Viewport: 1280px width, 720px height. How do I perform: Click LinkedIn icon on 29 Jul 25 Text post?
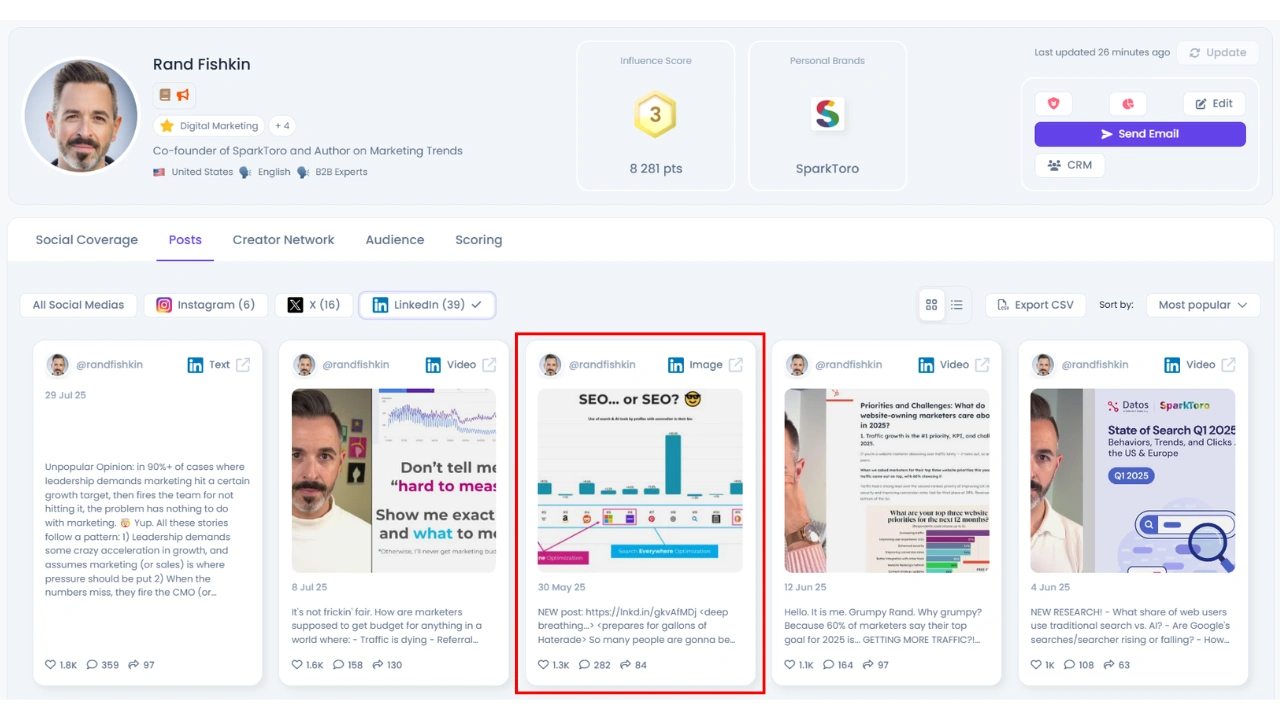pyautogui.click(x=195, y=365)
